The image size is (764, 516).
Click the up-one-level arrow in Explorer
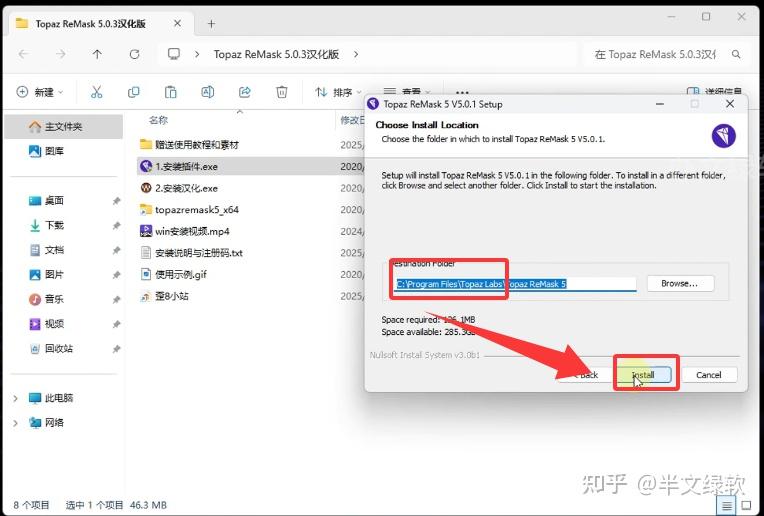pyautogui.click(x=97, y=54)
